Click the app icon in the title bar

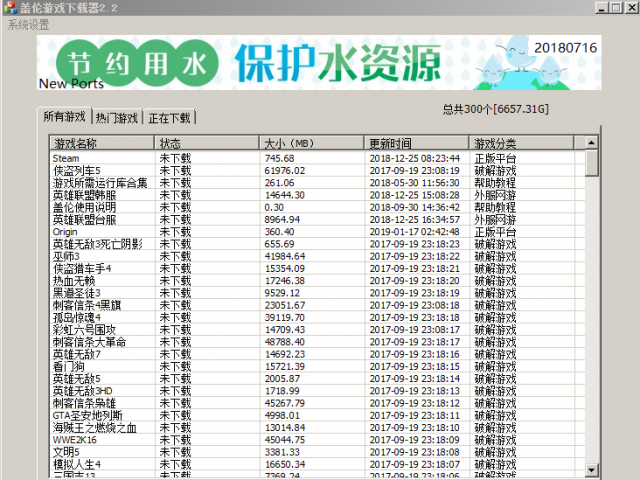pyautogui.click(x=10, y=7)
